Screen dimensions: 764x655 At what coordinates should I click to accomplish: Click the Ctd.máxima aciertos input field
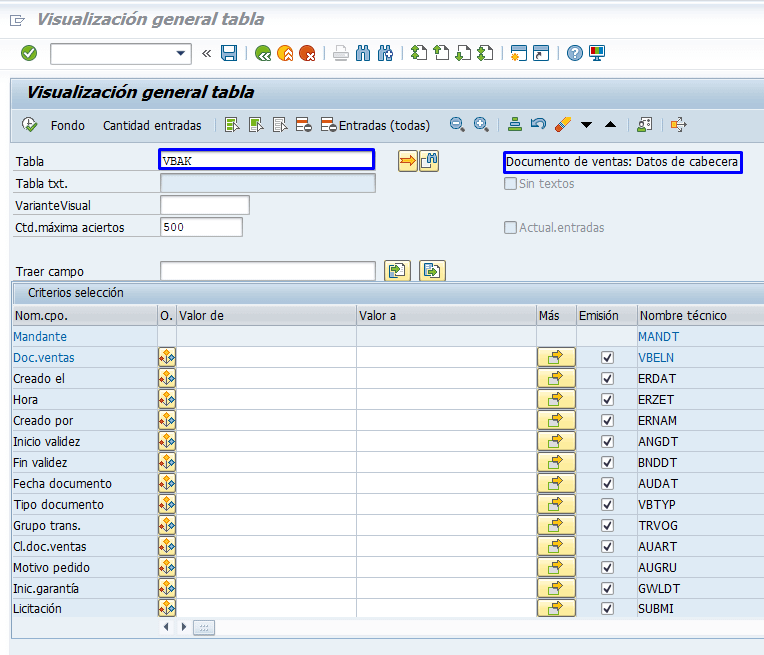tap(201, 227)
